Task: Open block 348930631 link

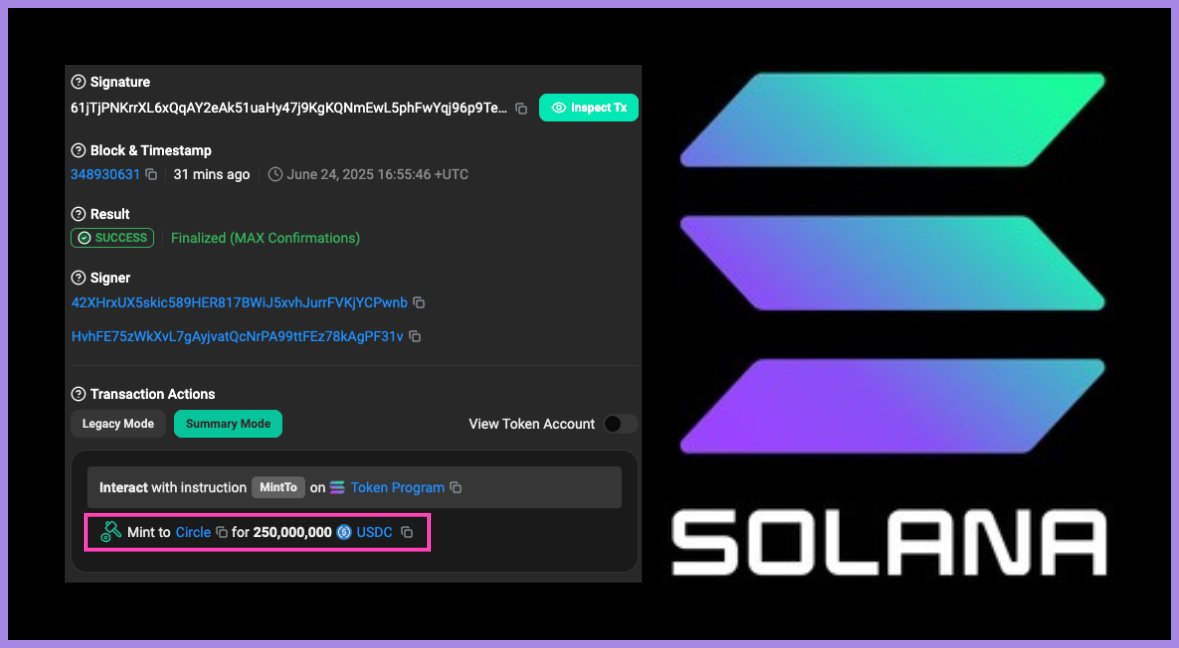Action: [105, 174]
